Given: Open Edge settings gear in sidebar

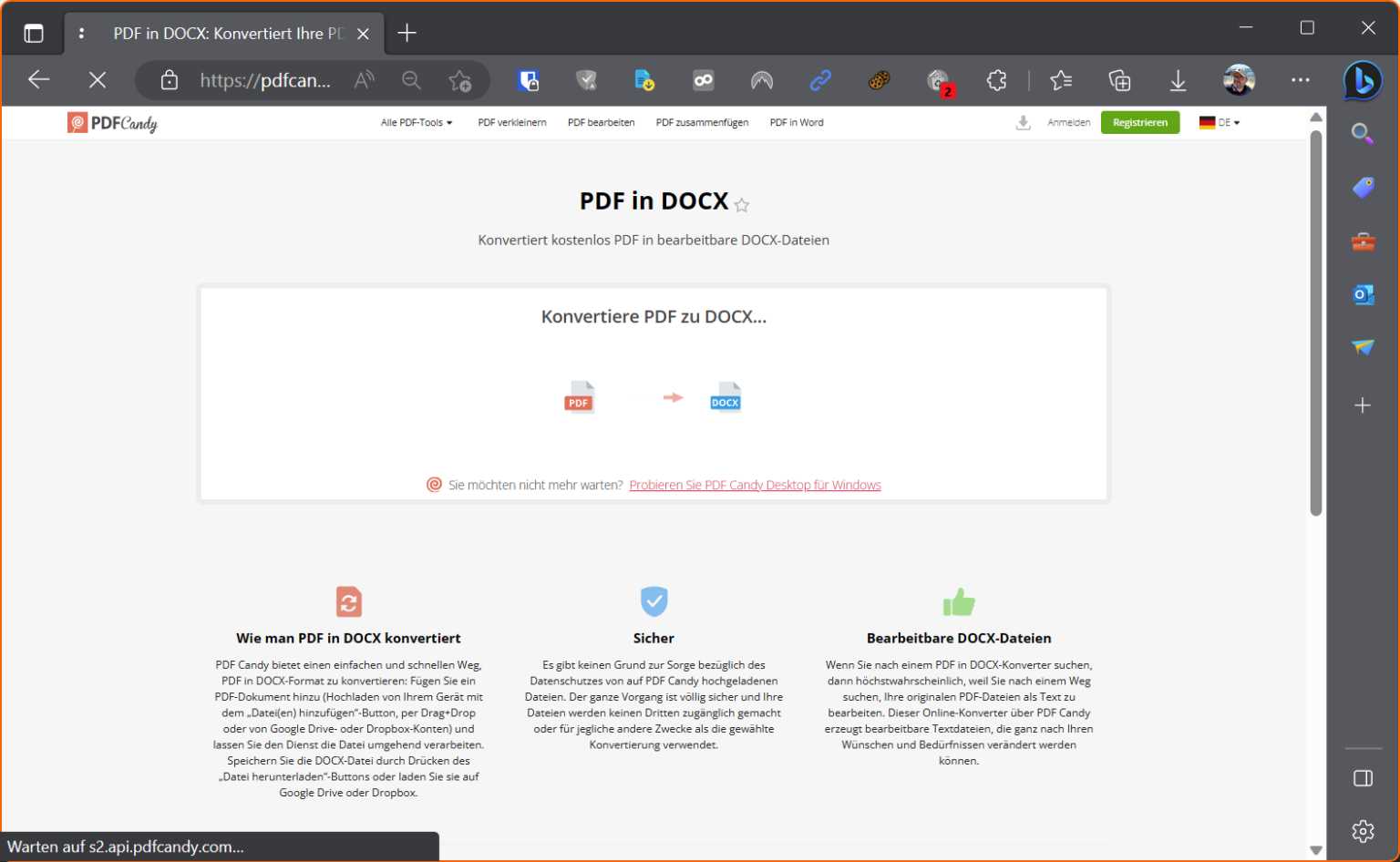Looking at the screenshot, I should (x=1362, y=831).
